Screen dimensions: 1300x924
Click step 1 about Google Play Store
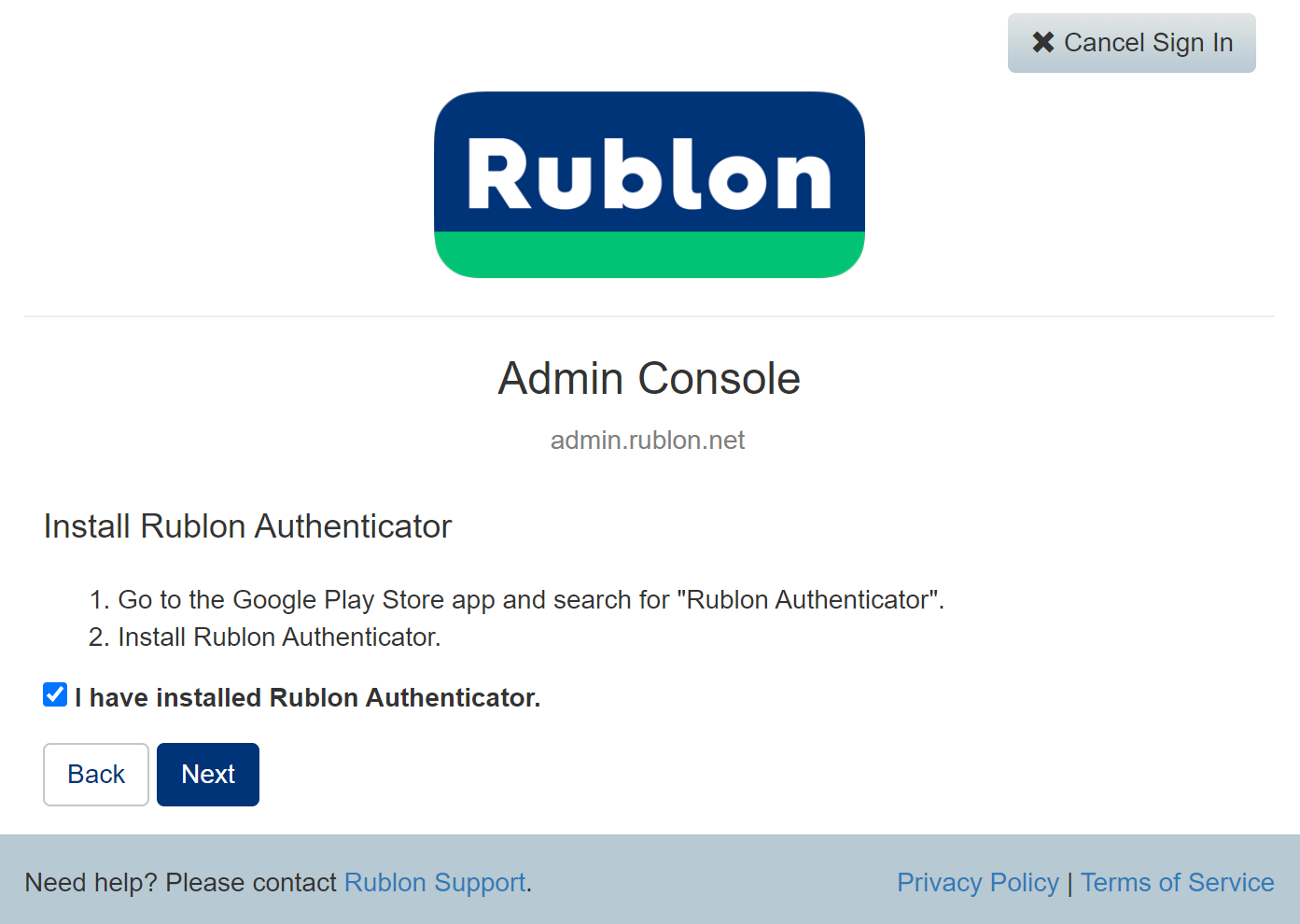(x=530, y=600)
